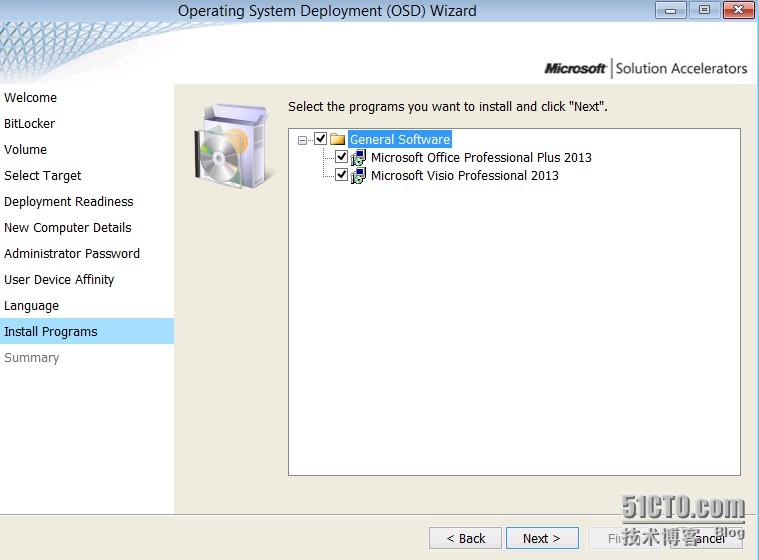759x560 pixels.
Task: Click the Summary step
Action: [31, 358]
